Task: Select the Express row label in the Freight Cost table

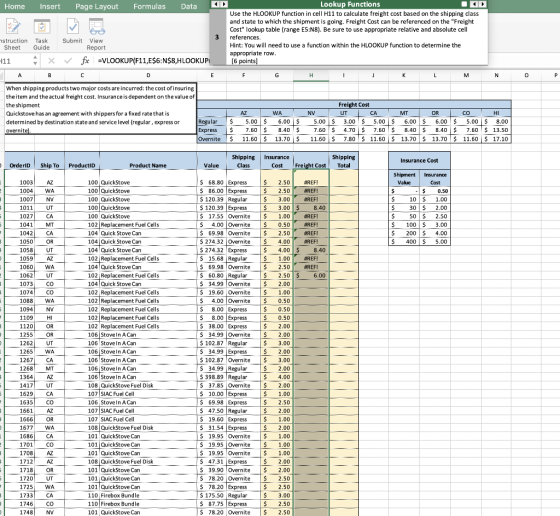Action: coord(212,130)
